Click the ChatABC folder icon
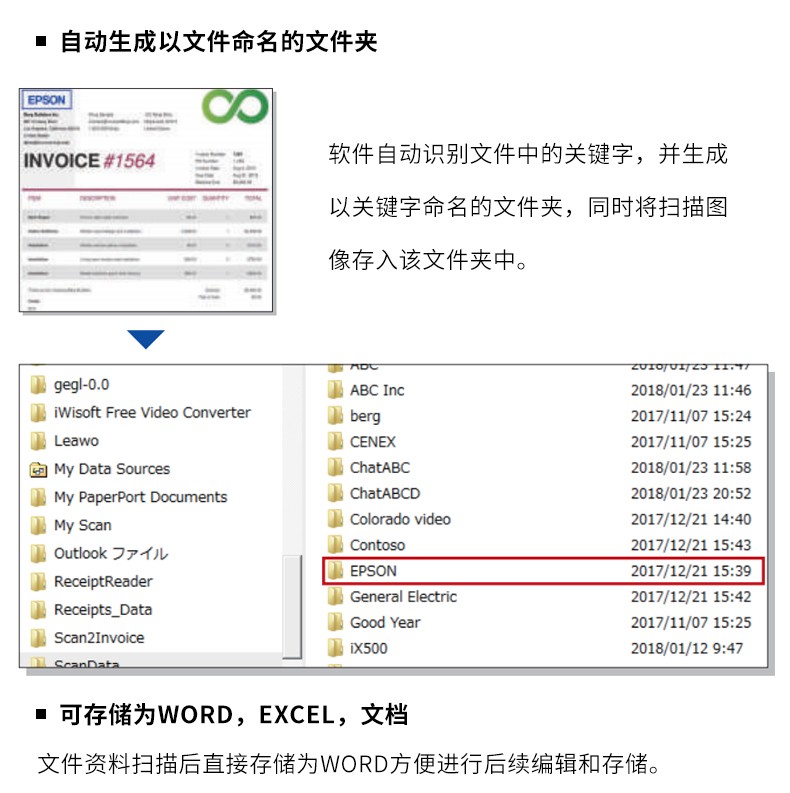Viewport: 790px width, 793px height. coord(335,468)
